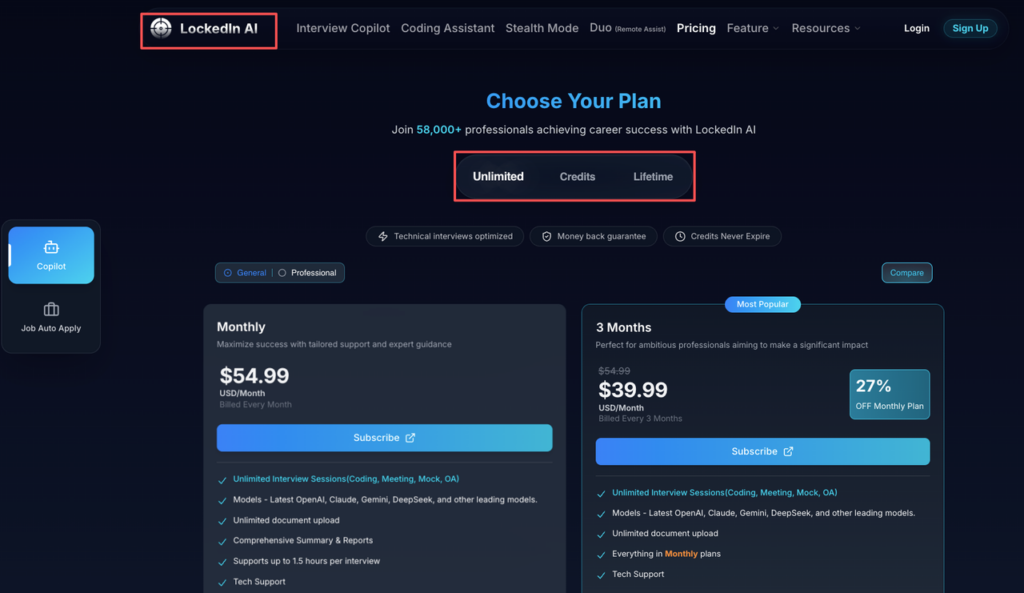This screenshot has height=593, width=1024.
Task: Subscribe to the Monthly plan
Action: click(x=384, y=437)
